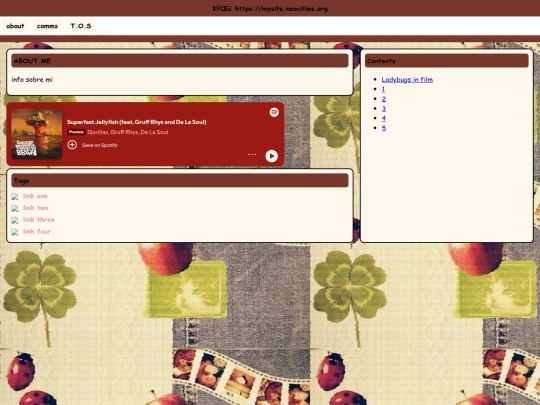The height and width of the screenshot is (405, 540).
Task: Follow the link three tag
Action: point(39,219)
